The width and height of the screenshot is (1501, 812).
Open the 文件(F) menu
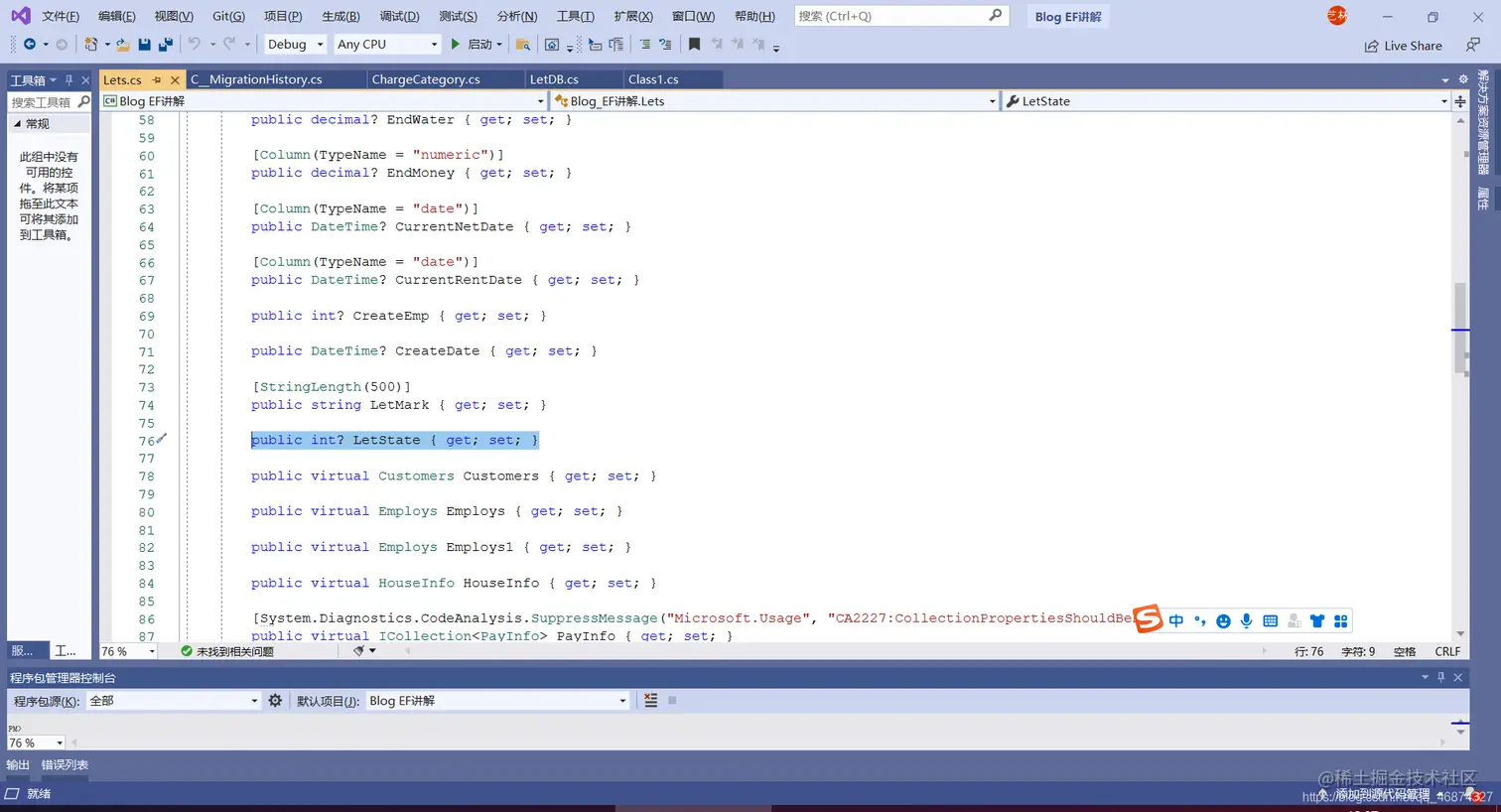[x=61, y=16]
